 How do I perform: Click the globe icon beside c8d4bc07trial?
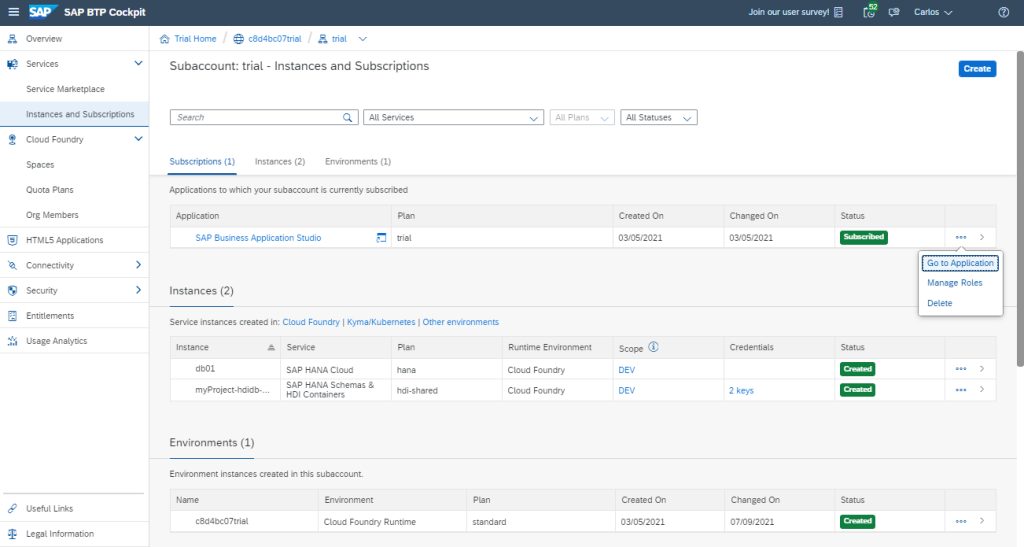click(x=239, y=39)
